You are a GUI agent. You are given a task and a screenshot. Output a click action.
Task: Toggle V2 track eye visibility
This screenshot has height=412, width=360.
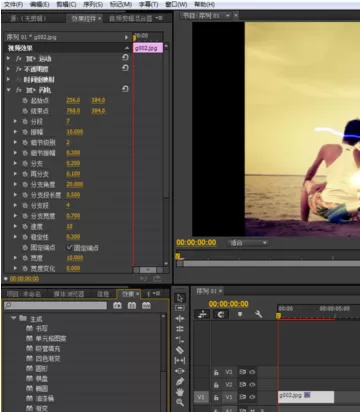coord(253,385)
